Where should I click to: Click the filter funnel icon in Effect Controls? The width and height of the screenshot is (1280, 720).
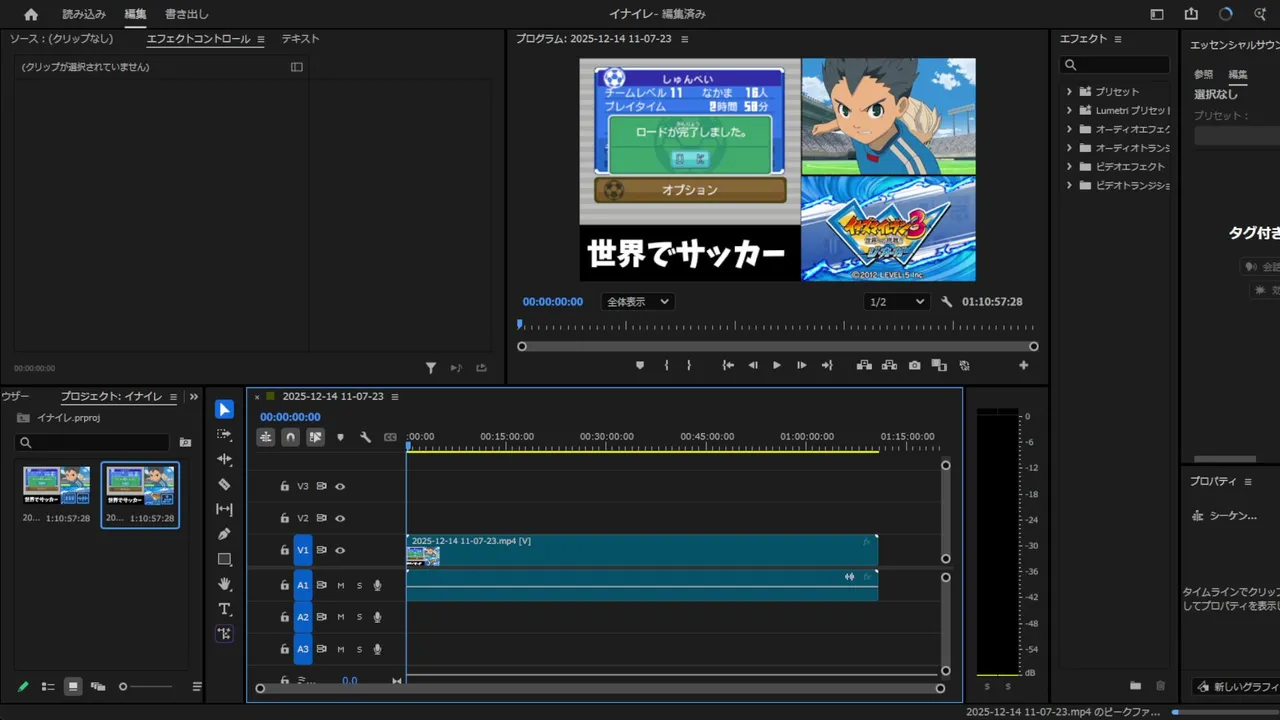(431, 368)
